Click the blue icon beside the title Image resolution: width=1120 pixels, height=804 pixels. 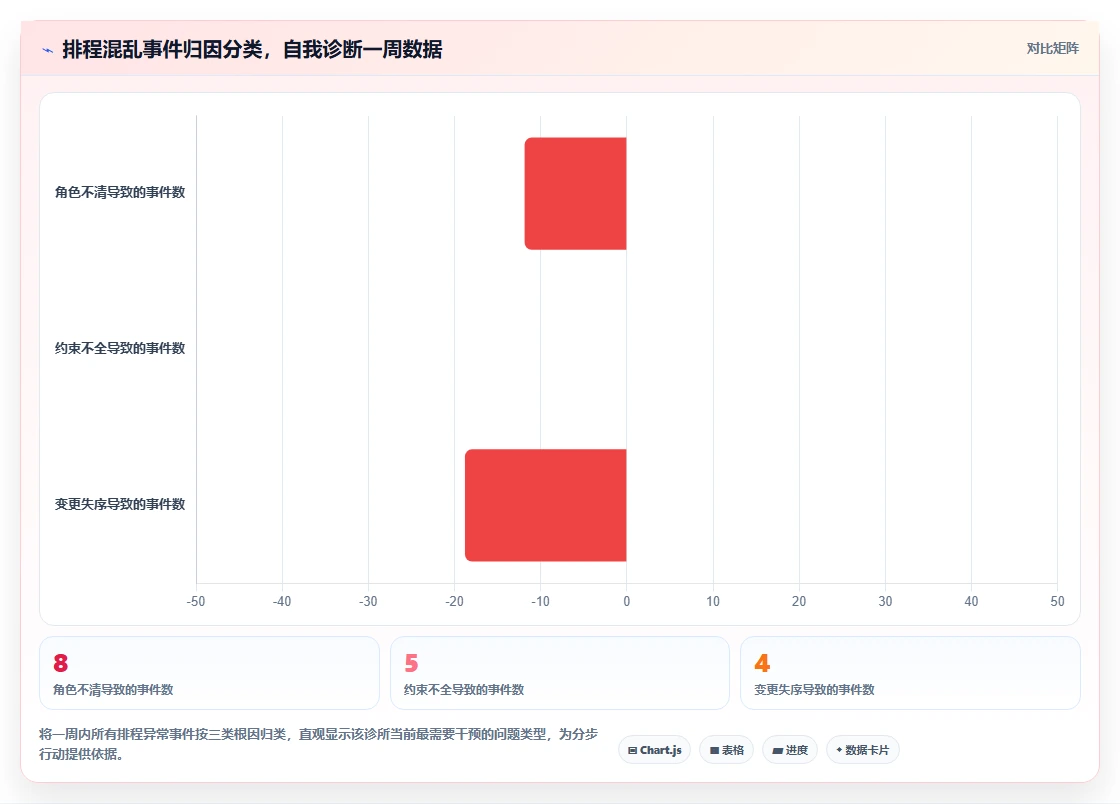pyautogui.click(x=48, y=50)
